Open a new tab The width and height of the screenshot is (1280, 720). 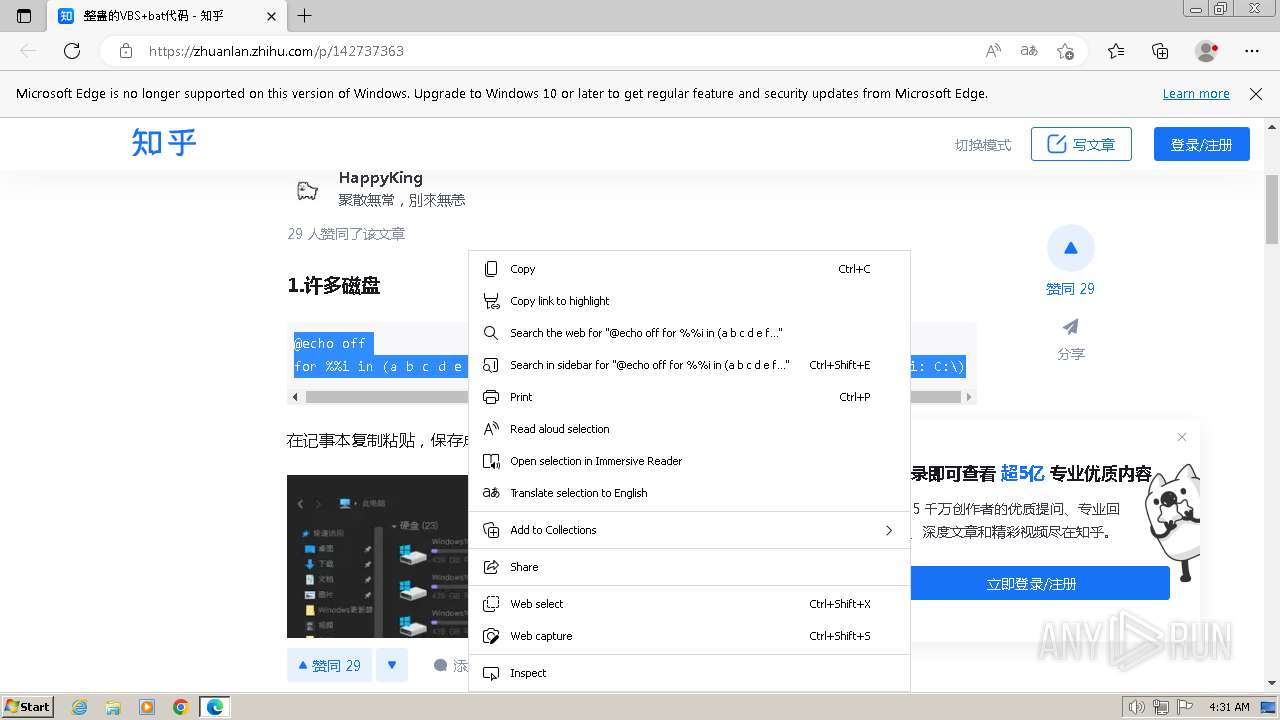click(305, 16)
